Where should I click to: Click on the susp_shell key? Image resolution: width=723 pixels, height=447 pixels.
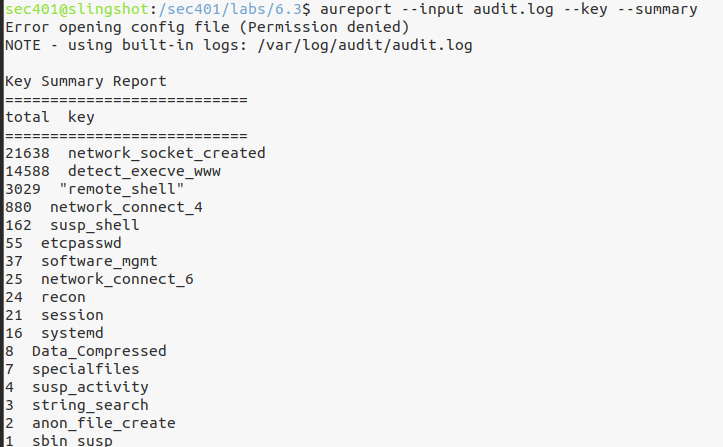(x=95, y=225)
